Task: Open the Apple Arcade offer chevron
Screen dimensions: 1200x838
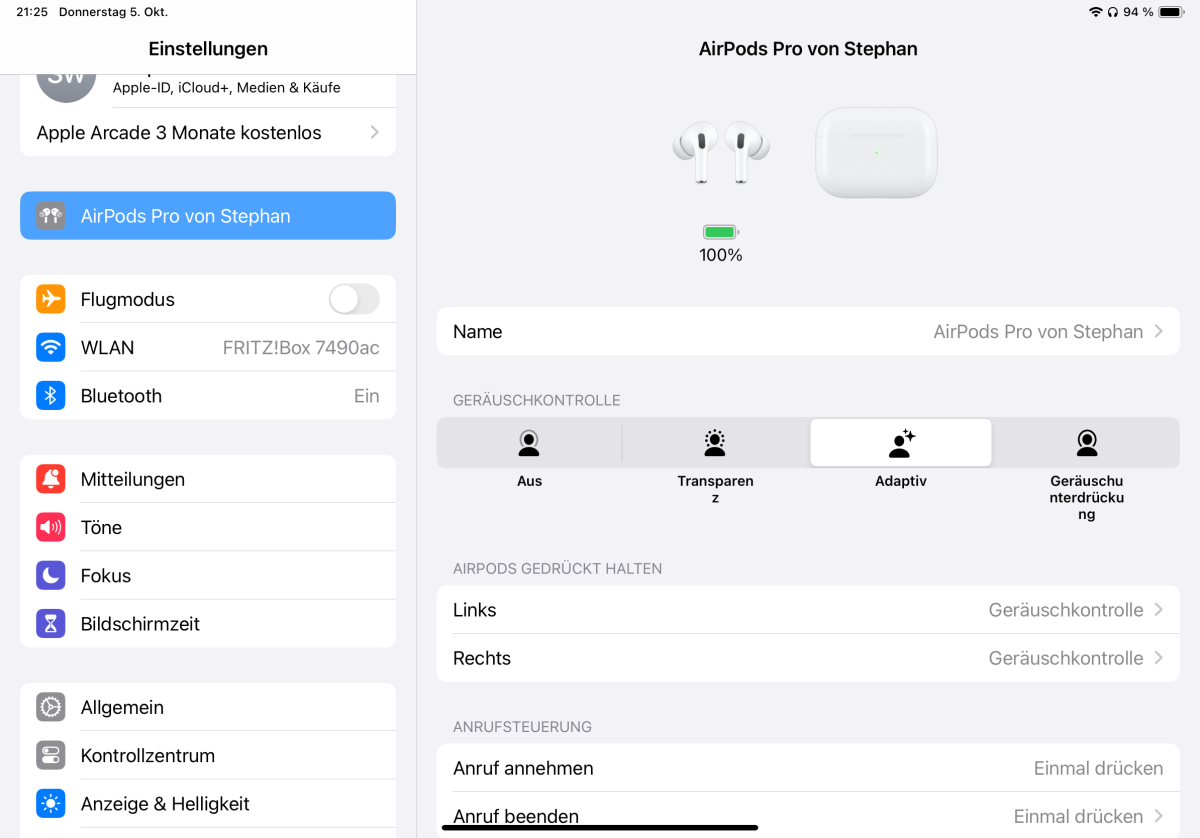Action: click(374, 132)
